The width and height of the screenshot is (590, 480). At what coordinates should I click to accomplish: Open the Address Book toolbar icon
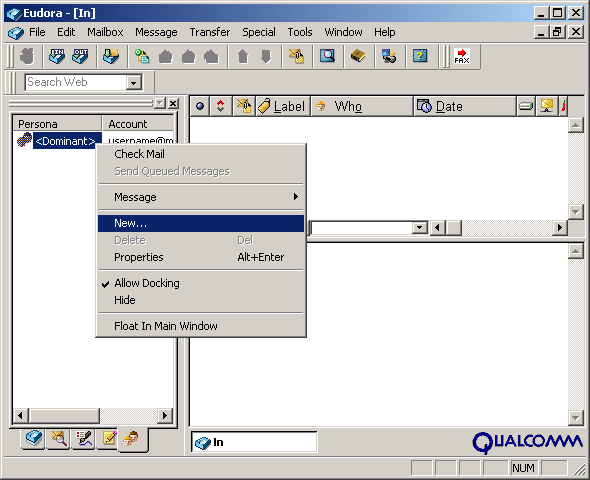click(358, 56)
